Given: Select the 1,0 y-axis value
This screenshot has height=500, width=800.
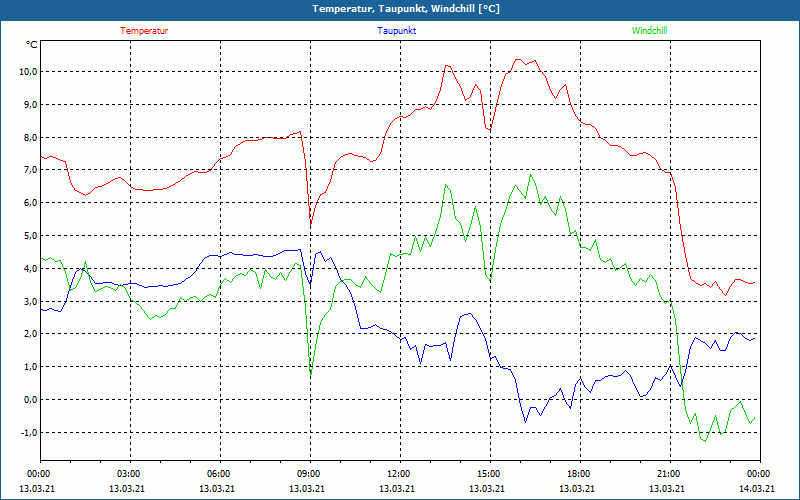Looking at the screenshot, I should [x=31, y=367].
